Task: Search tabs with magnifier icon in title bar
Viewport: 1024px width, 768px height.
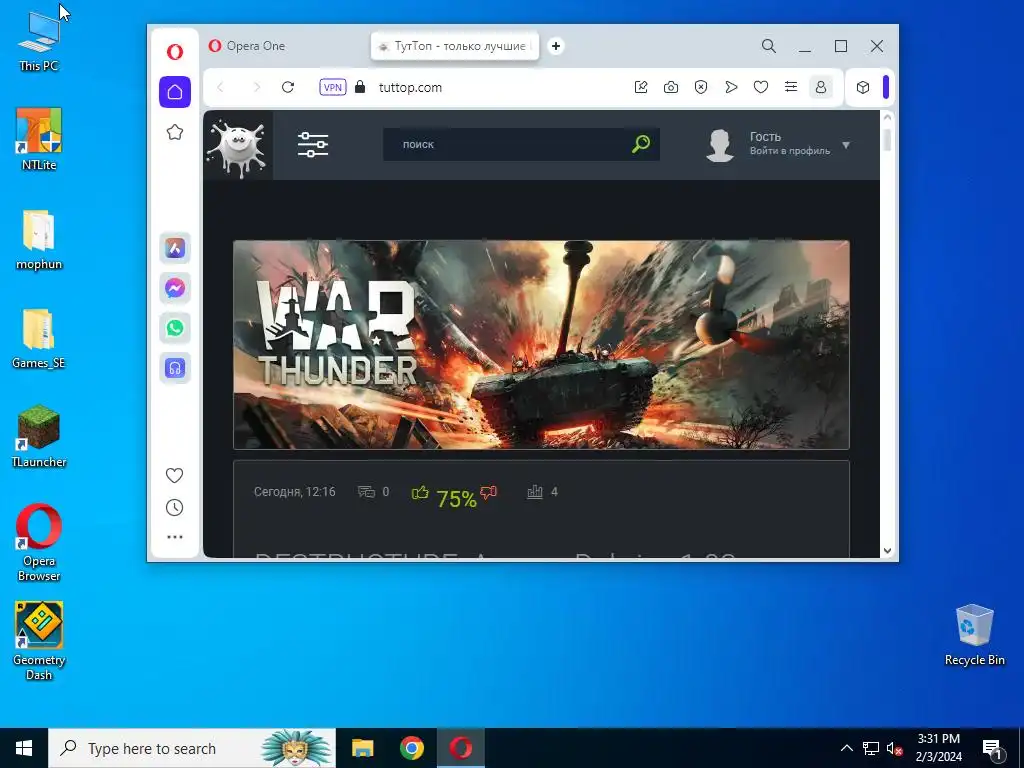Action: 769,46
